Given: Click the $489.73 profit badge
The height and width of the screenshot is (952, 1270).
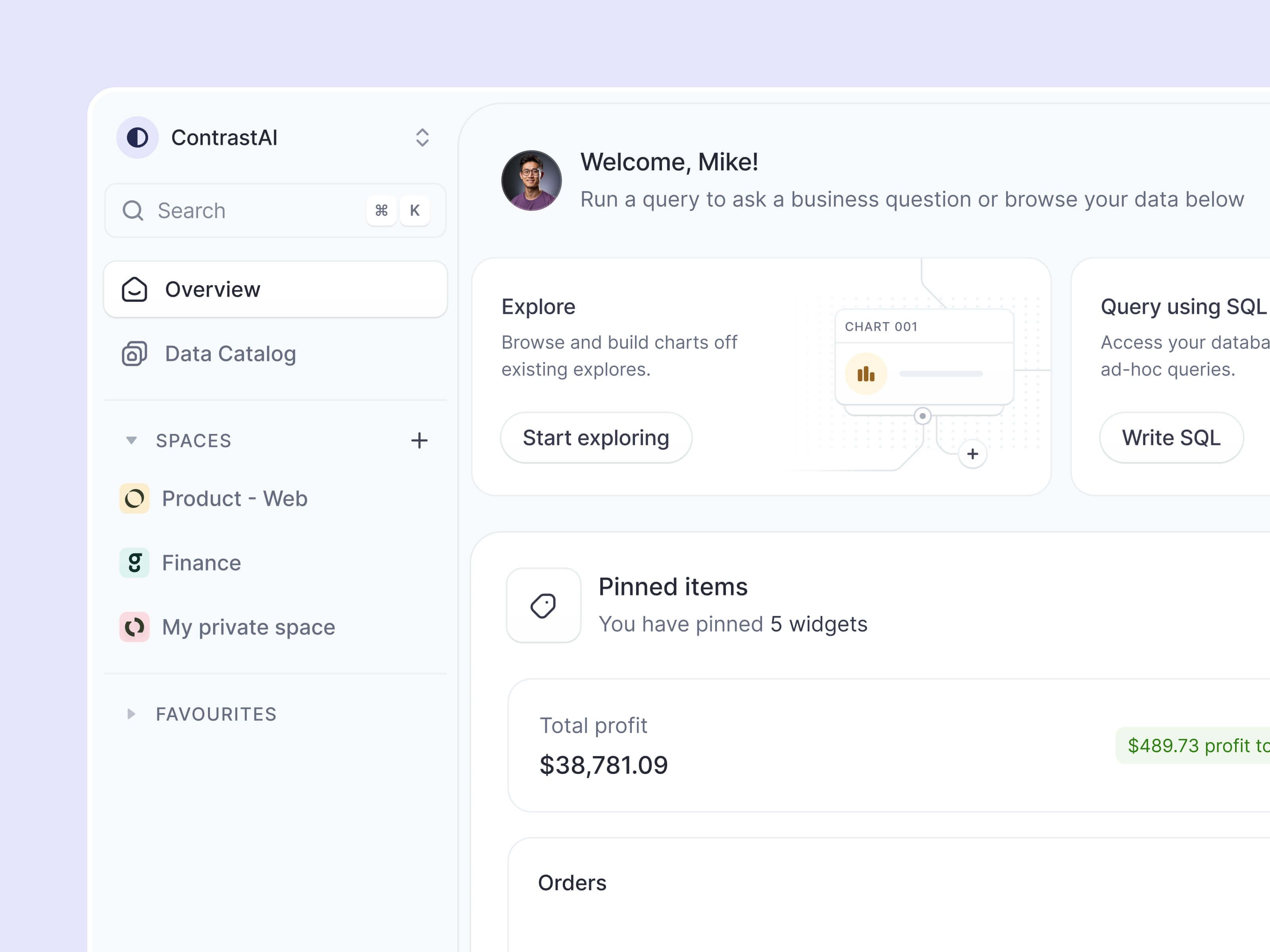Looking at the screenshot, I should [1193, 745].
